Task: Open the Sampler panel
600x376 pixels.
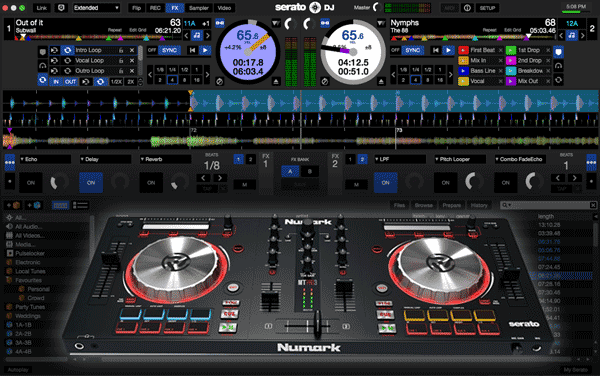Action: click(199, 8)
